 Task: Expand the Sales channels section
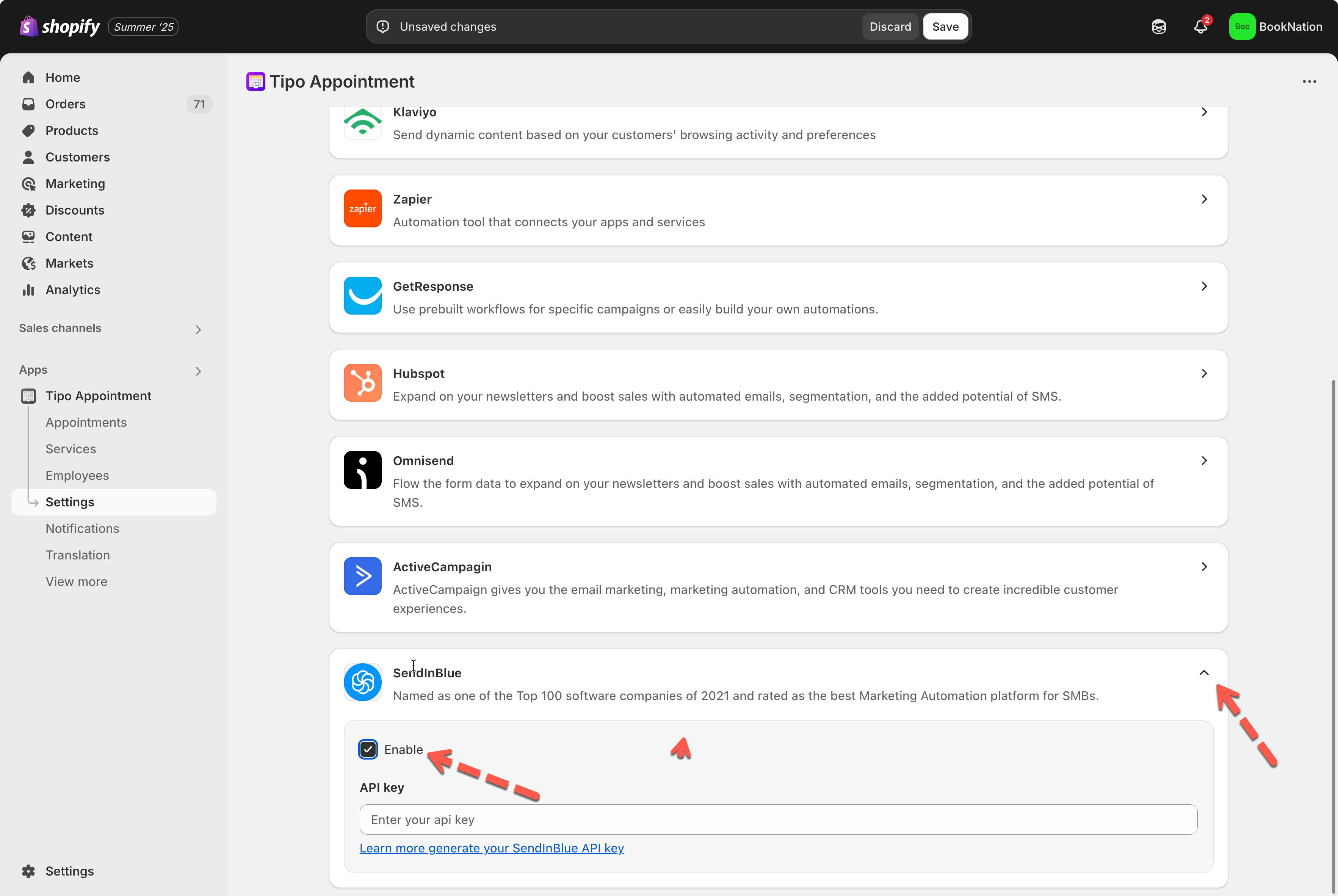(198, 329)
